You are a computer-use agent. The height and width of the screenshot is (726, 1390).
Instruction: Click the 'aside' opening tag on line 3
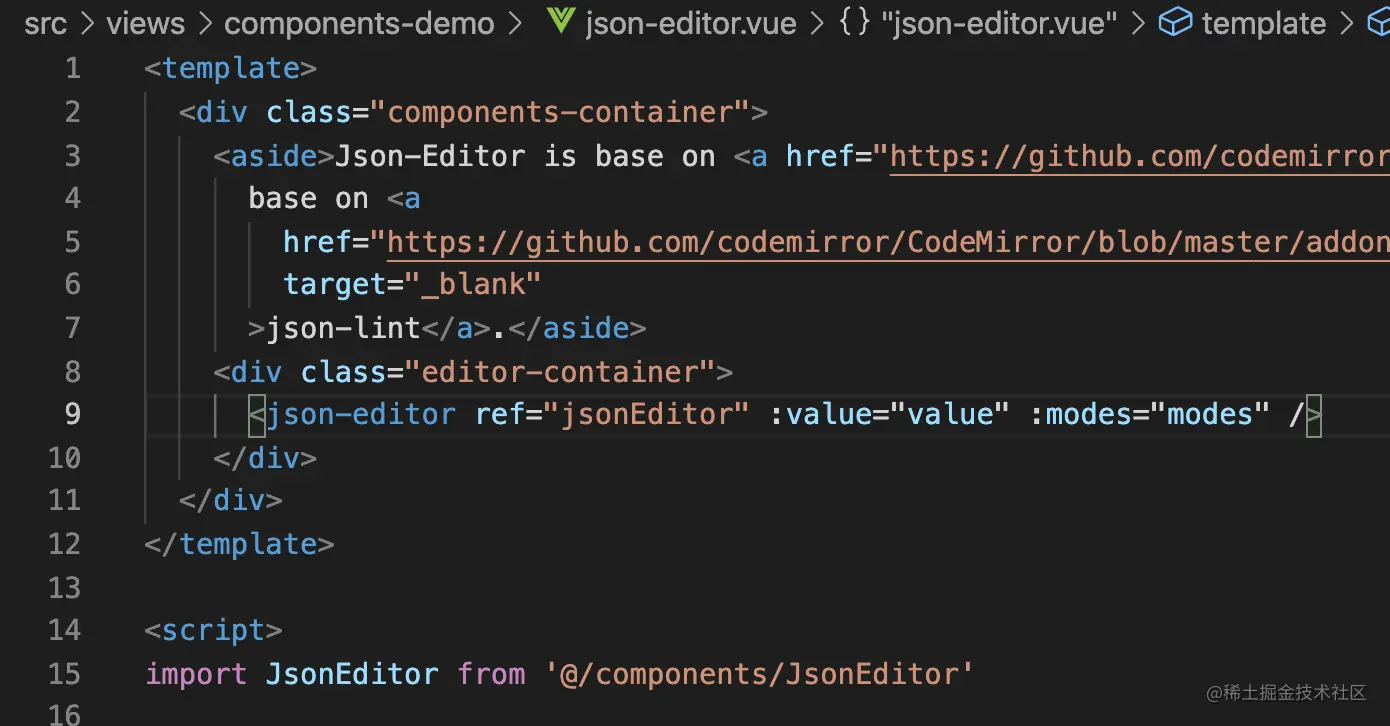274,156
